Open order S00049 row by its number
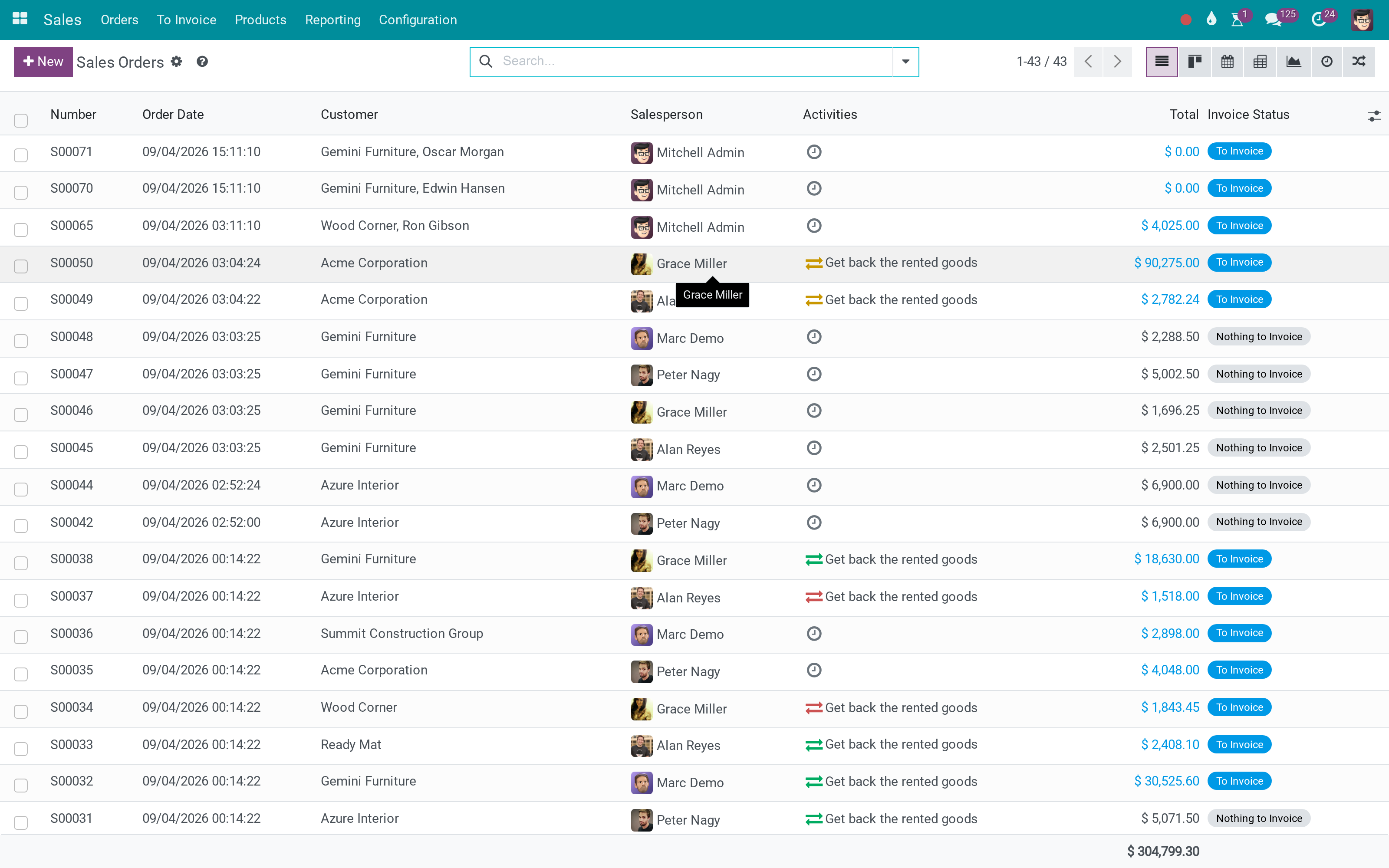This screenshot has height=868, width=1389. pos(71,299)
